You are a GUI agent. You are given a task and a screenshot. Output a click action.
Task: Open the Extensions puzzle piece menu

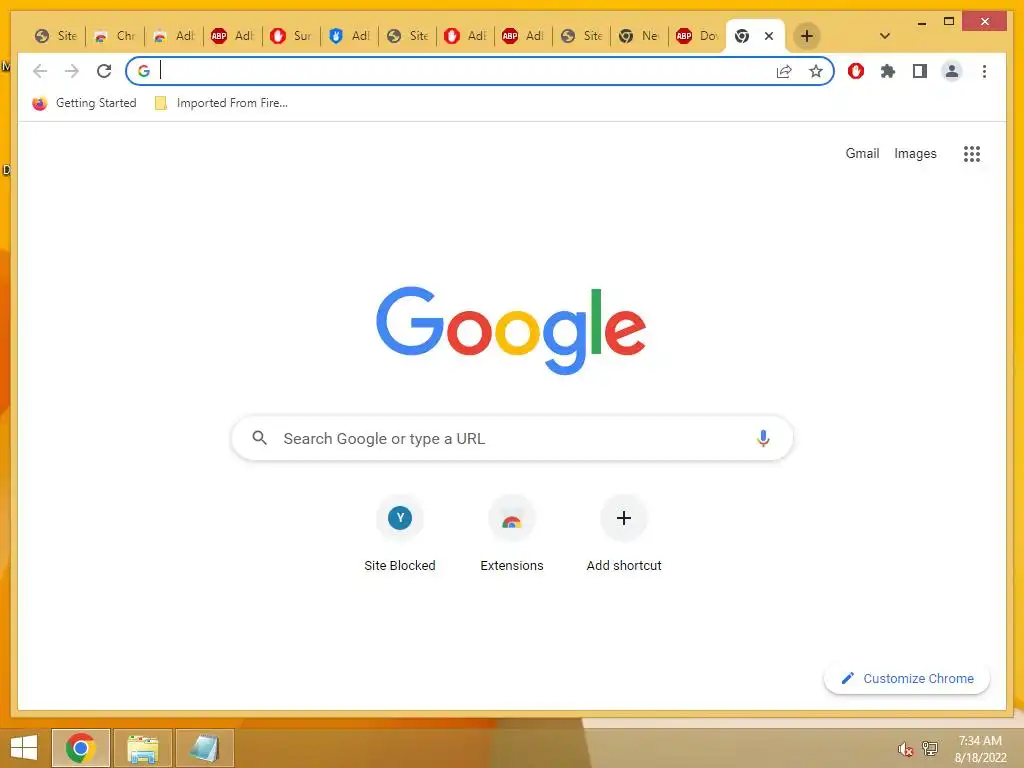click(888, 71)
